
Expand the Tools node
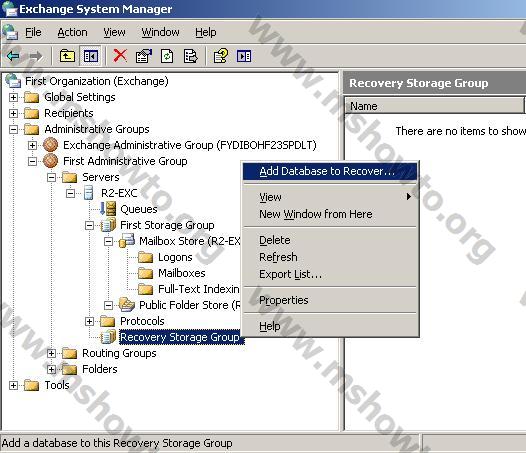coord(13,385)
